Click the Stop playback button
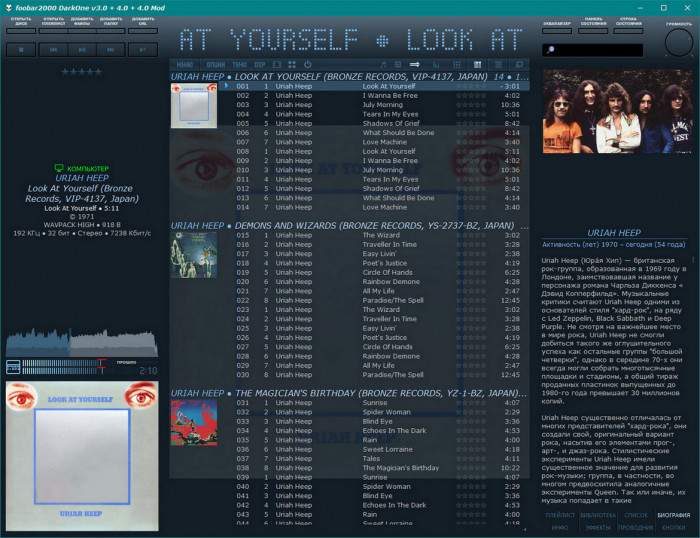The image size is (700, 538). [x=21, y=50]
